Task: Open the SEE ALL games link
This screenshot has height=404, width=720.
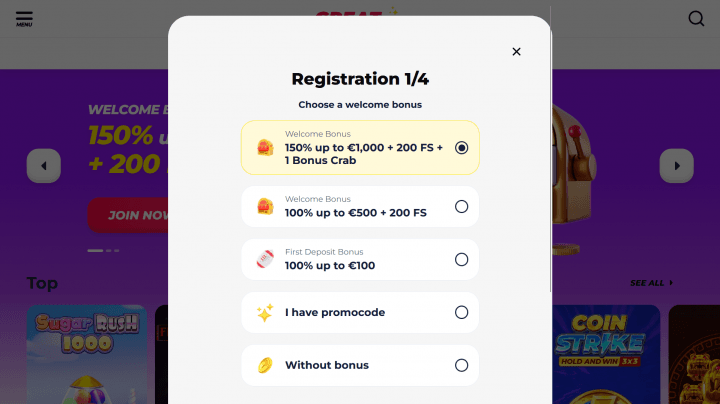Action: (x=651, y=283)
